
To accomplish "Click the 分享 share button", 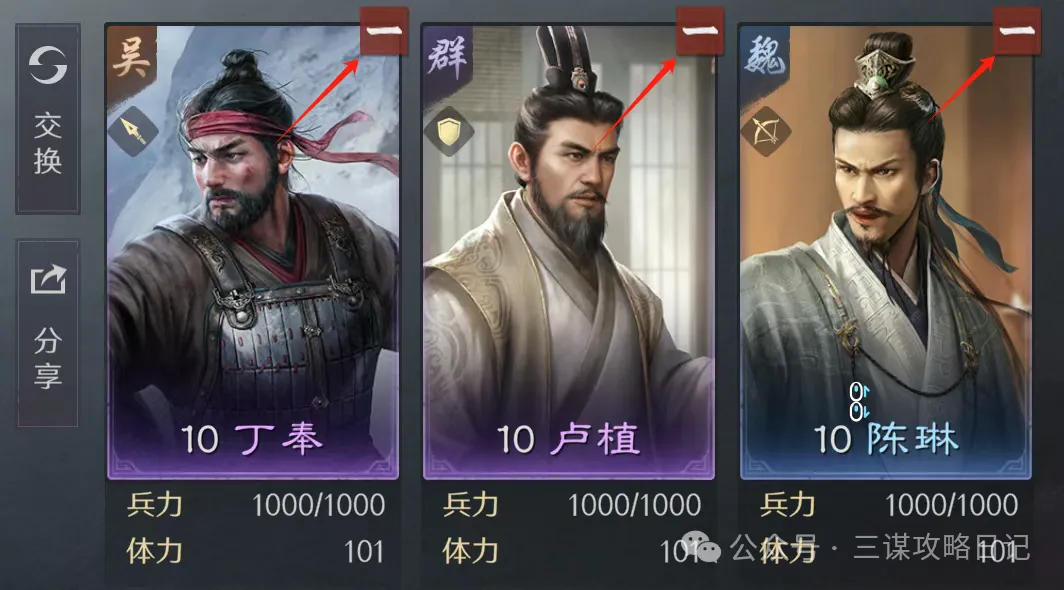I will tap(48, 333).
